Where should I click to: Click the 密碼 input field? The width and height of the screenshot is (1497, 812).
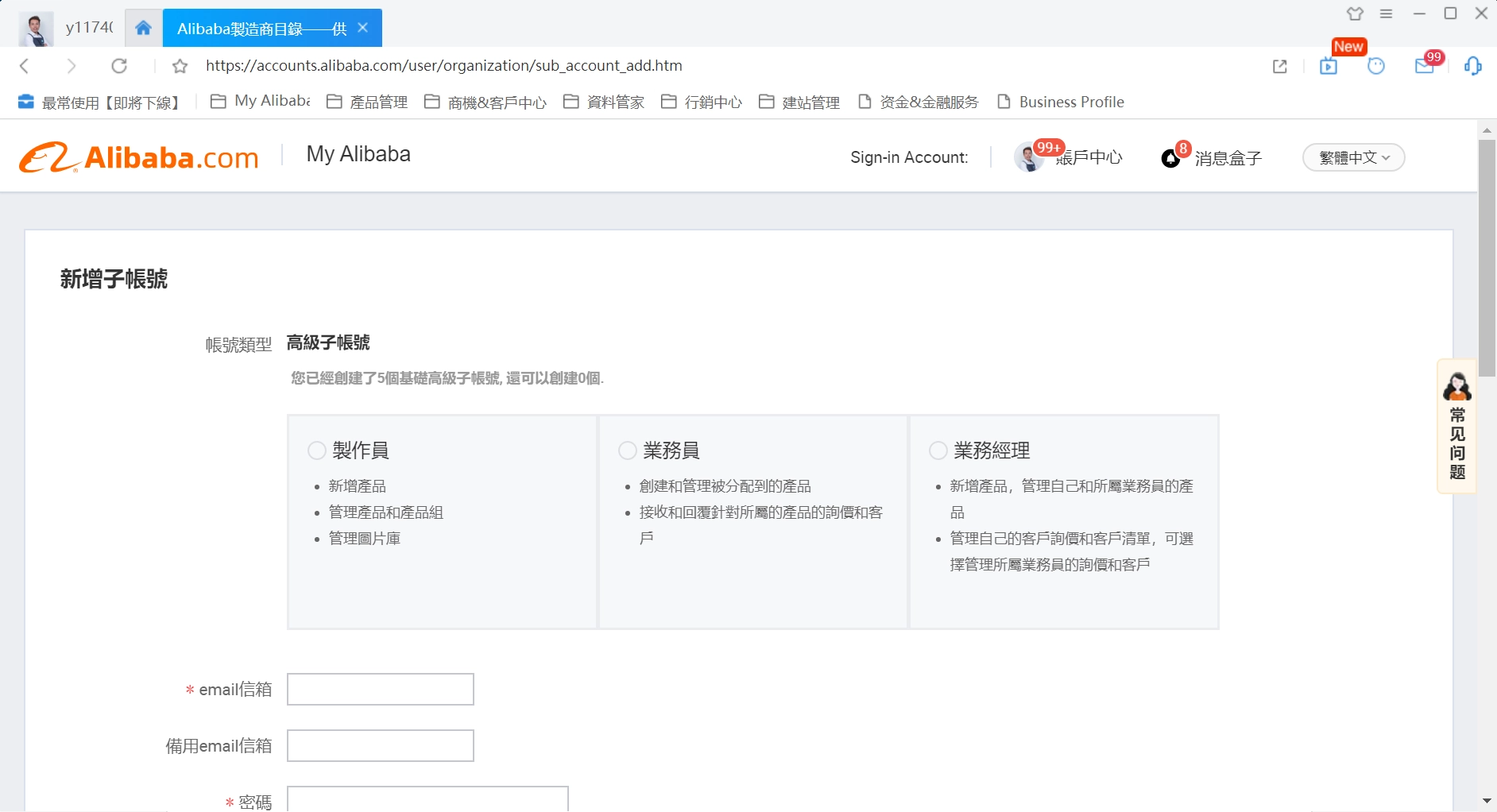427,798
